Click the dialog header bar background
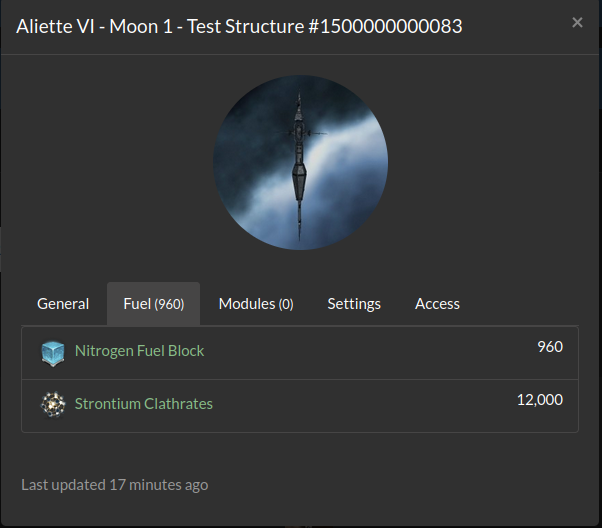Screen dimensions: 602x528 [x=515, y=27]
